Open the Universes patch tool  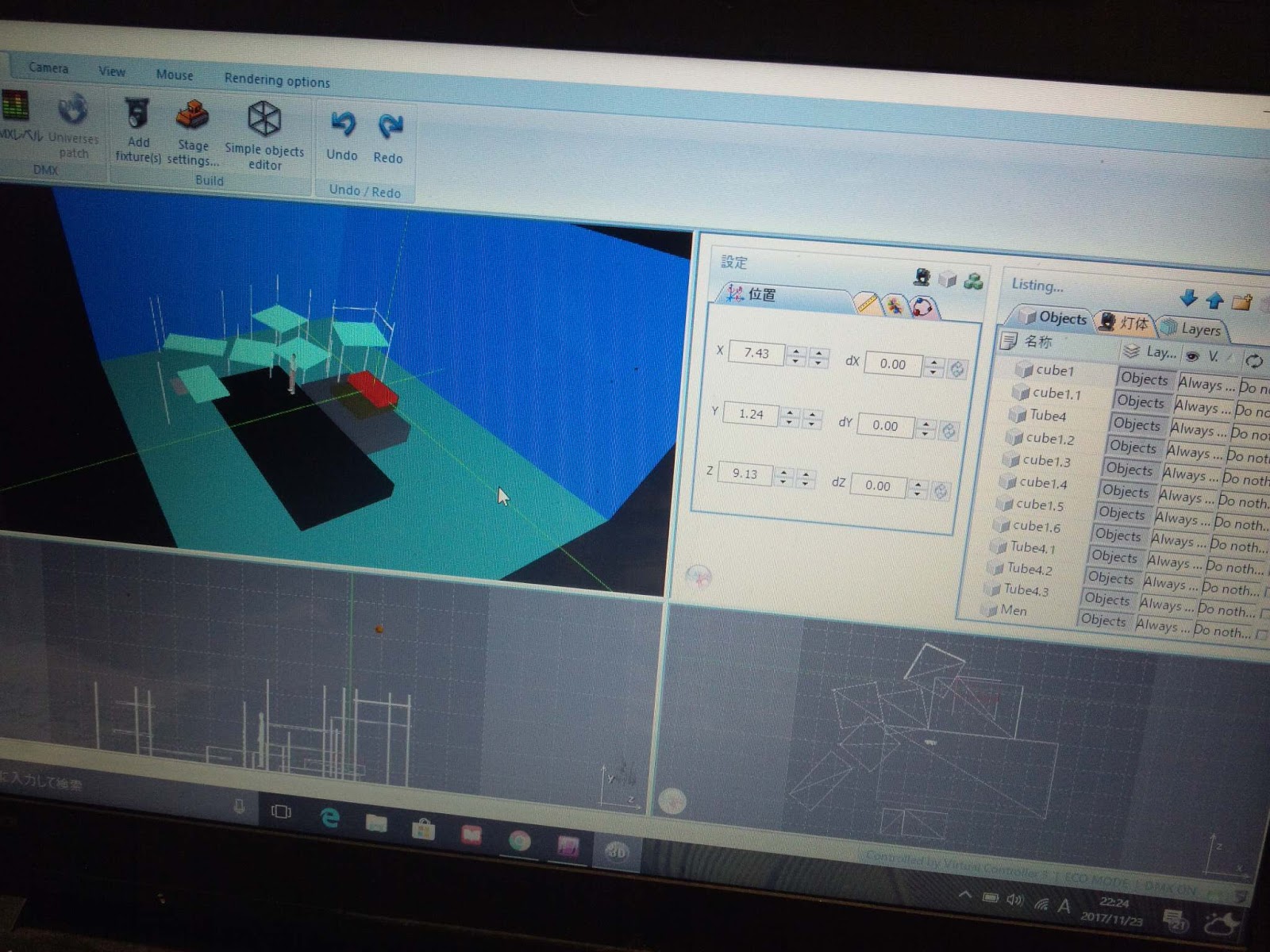73,124
